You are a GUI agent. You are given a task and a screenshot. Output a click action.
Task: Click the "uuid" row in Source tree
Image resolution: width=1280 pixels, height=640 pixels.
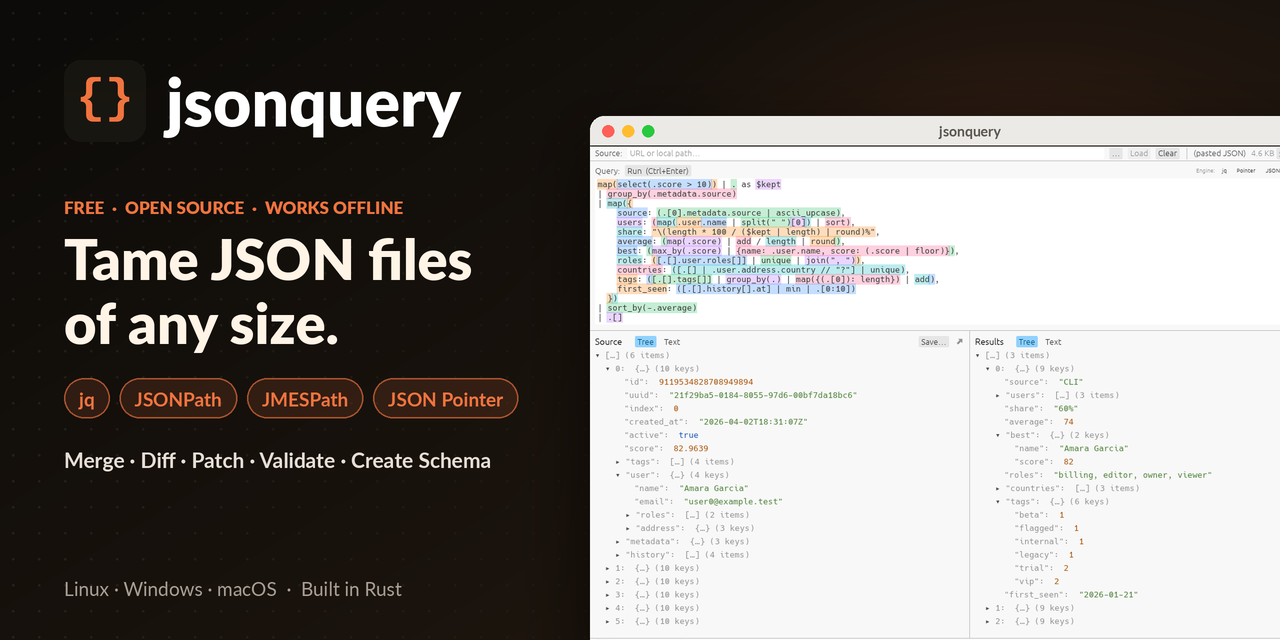coord(740,395)
